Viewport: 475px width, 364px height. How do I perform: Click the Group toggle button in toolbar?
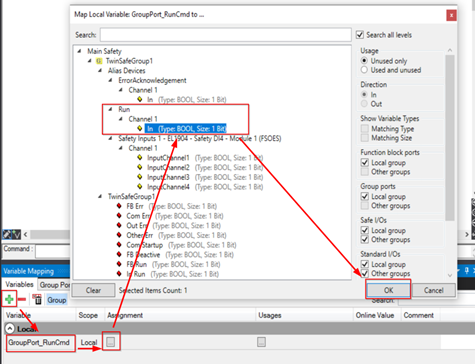pos(56,300)
